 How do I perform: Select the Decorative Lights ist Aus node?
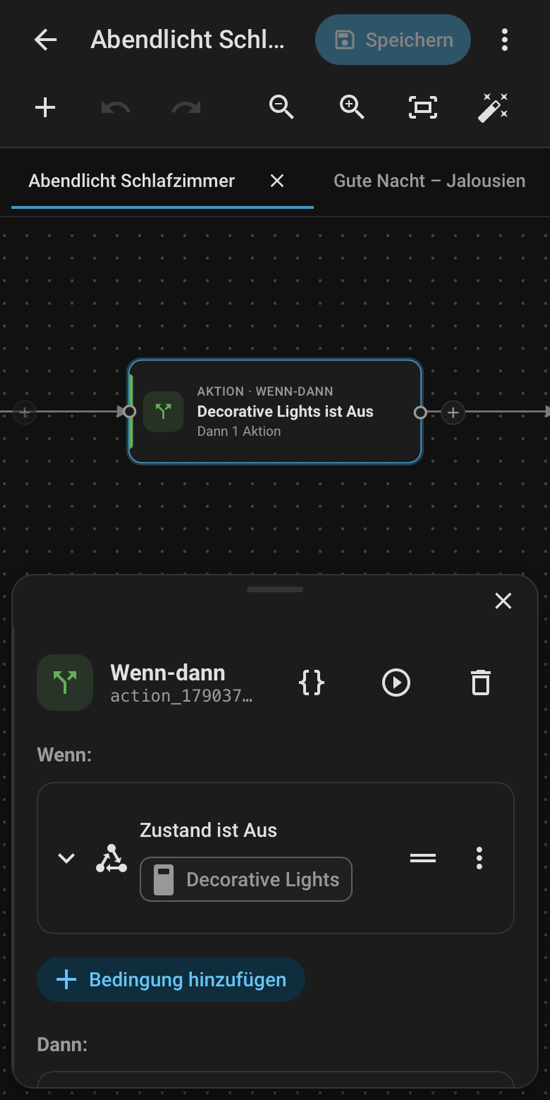(x=275, y=412)
